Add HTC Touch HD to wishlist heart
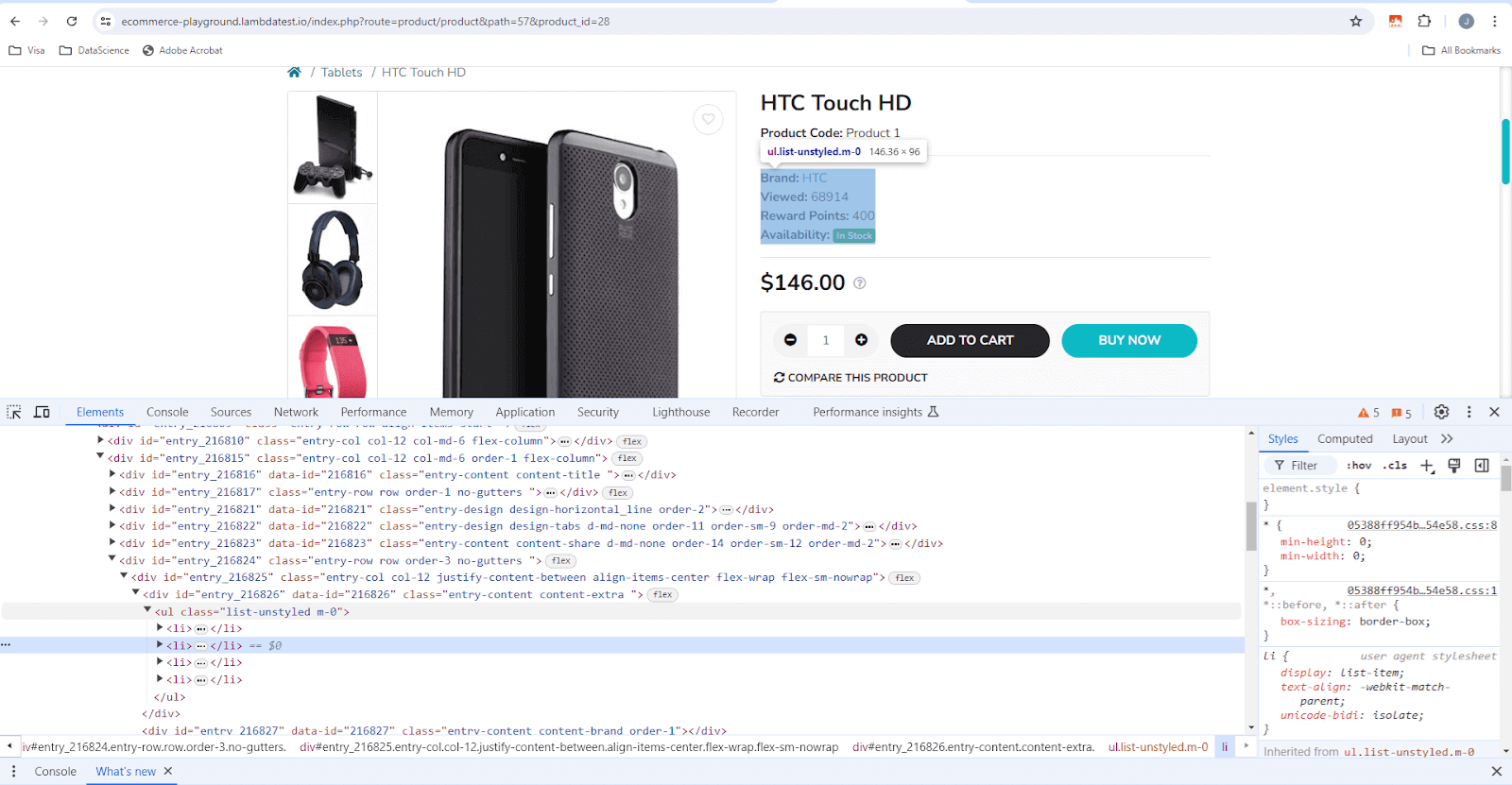This screenshot has height=785, width=1512. click(708, 119)
